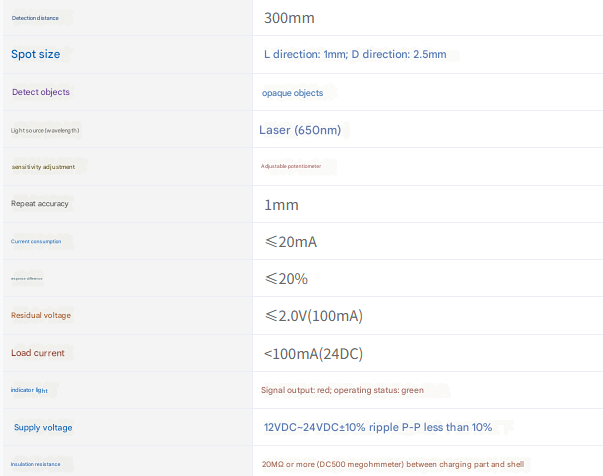The height and width of the screenshot is (476, 603).
Task: Select the '<100mA(24DC)' value
Action: pos(312,353)
